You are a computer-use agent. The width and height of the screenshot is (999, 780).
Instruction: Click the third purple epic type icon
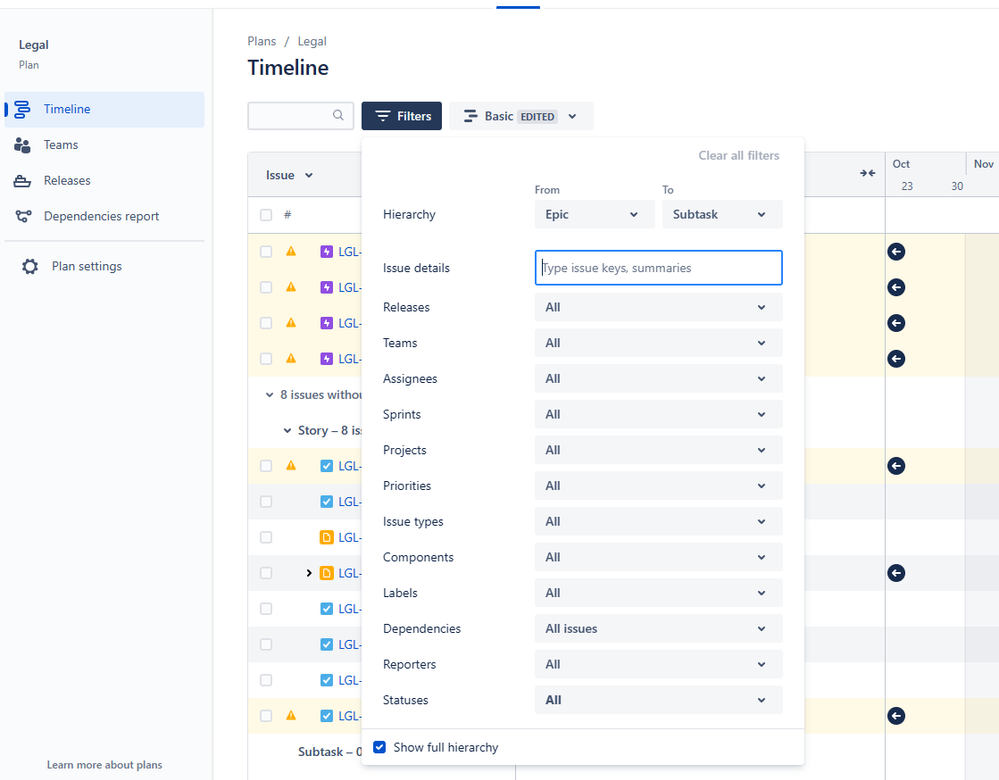point(326,323)
